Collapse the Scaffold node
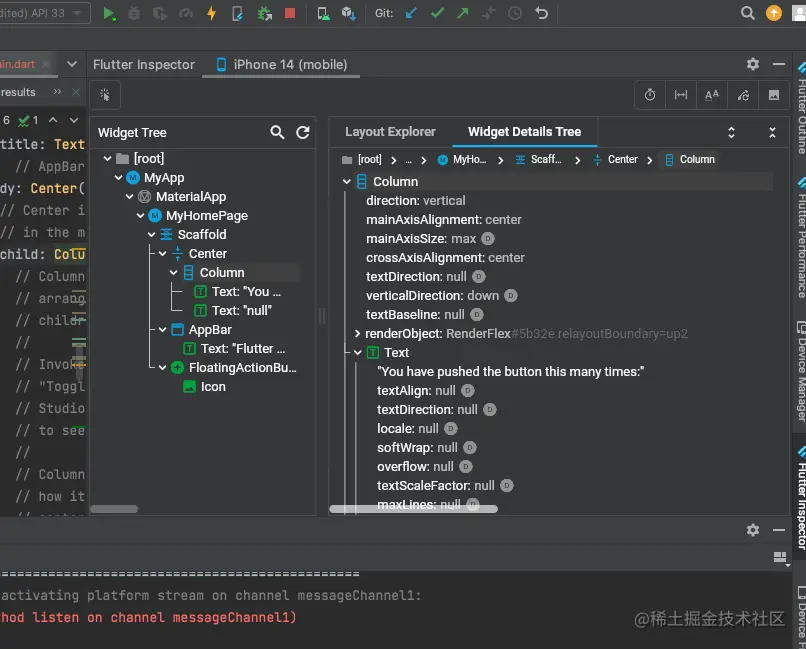806x649 pixels. click(x=151, y=234)
